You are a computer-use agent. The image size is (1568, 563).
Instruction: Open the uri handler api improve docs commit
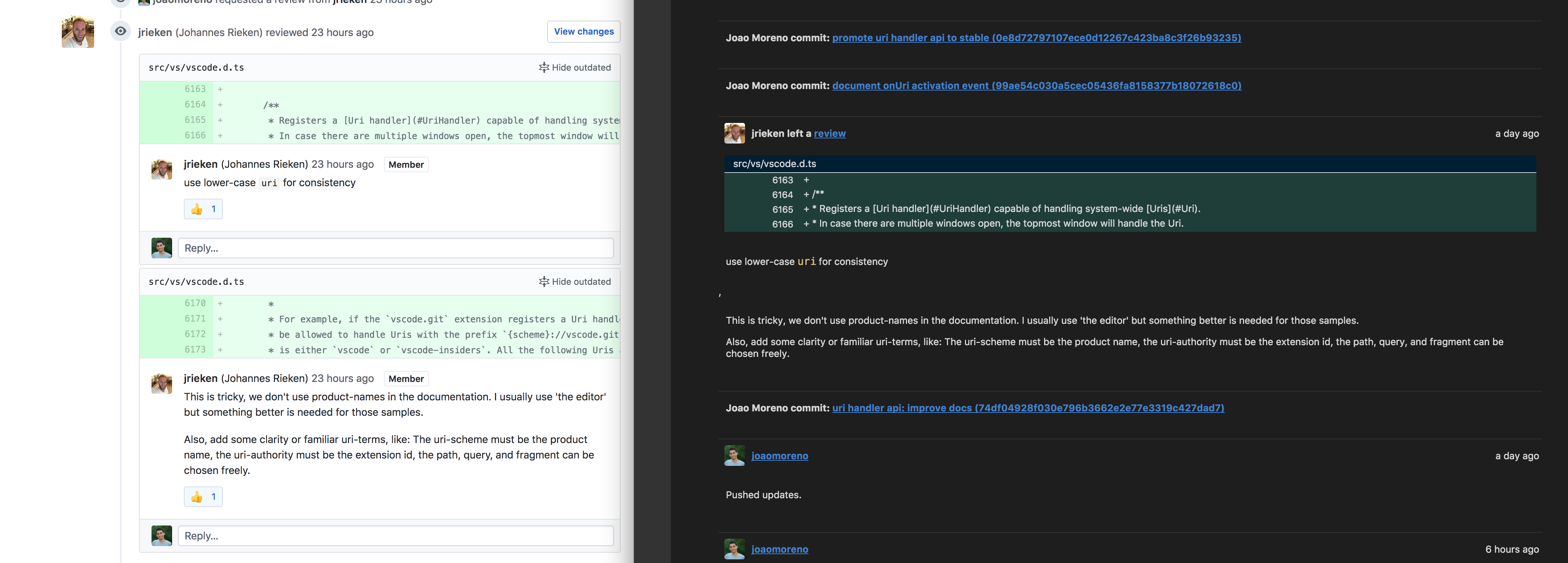pyautogui.click(x=1027, y=408)
